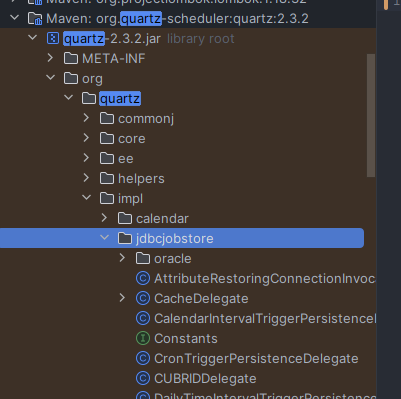Expand the CacheDelegate class node
401x399 pixels.
(122, 298)
